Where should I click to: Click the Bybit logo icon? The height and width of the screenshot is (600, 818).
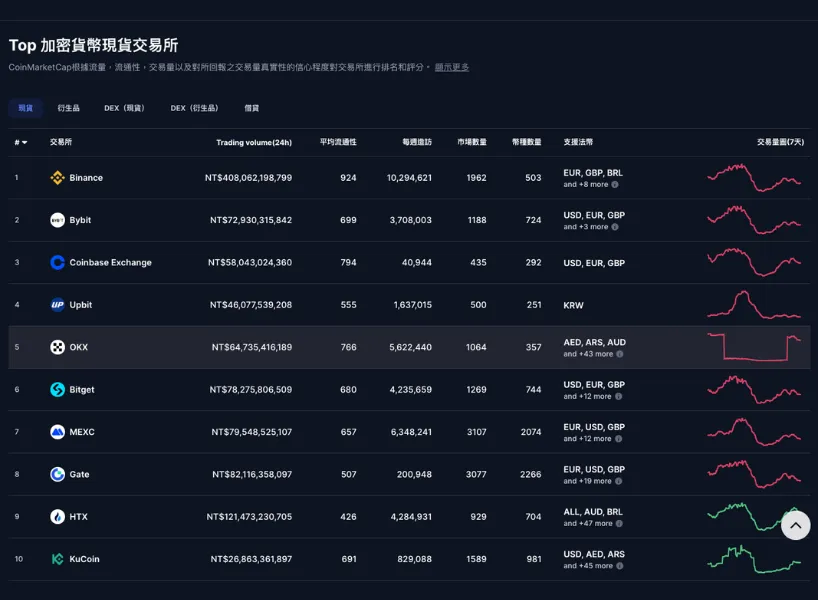tap(57, 220)
